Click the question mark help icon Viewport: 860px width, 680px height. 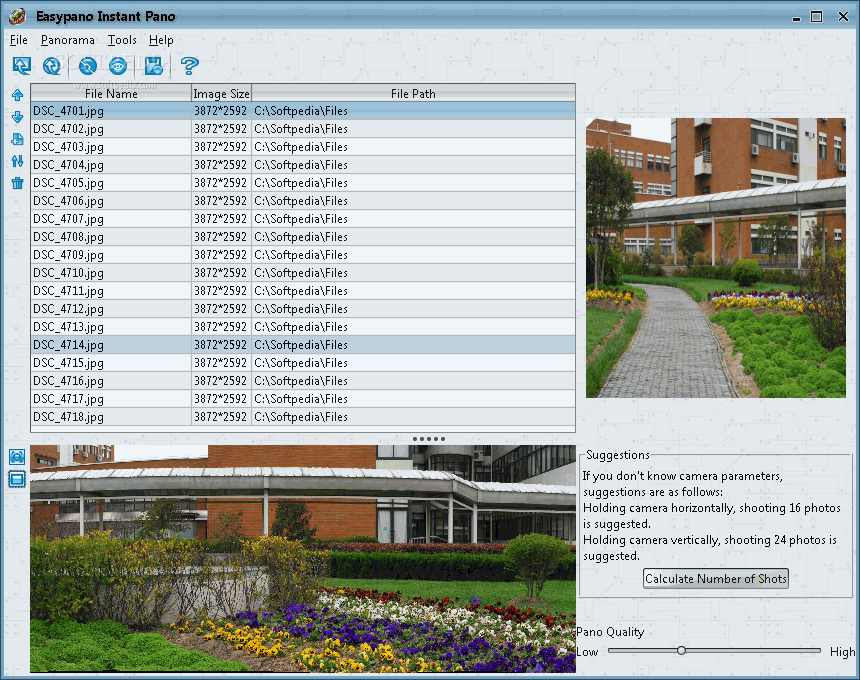(189, 66)
